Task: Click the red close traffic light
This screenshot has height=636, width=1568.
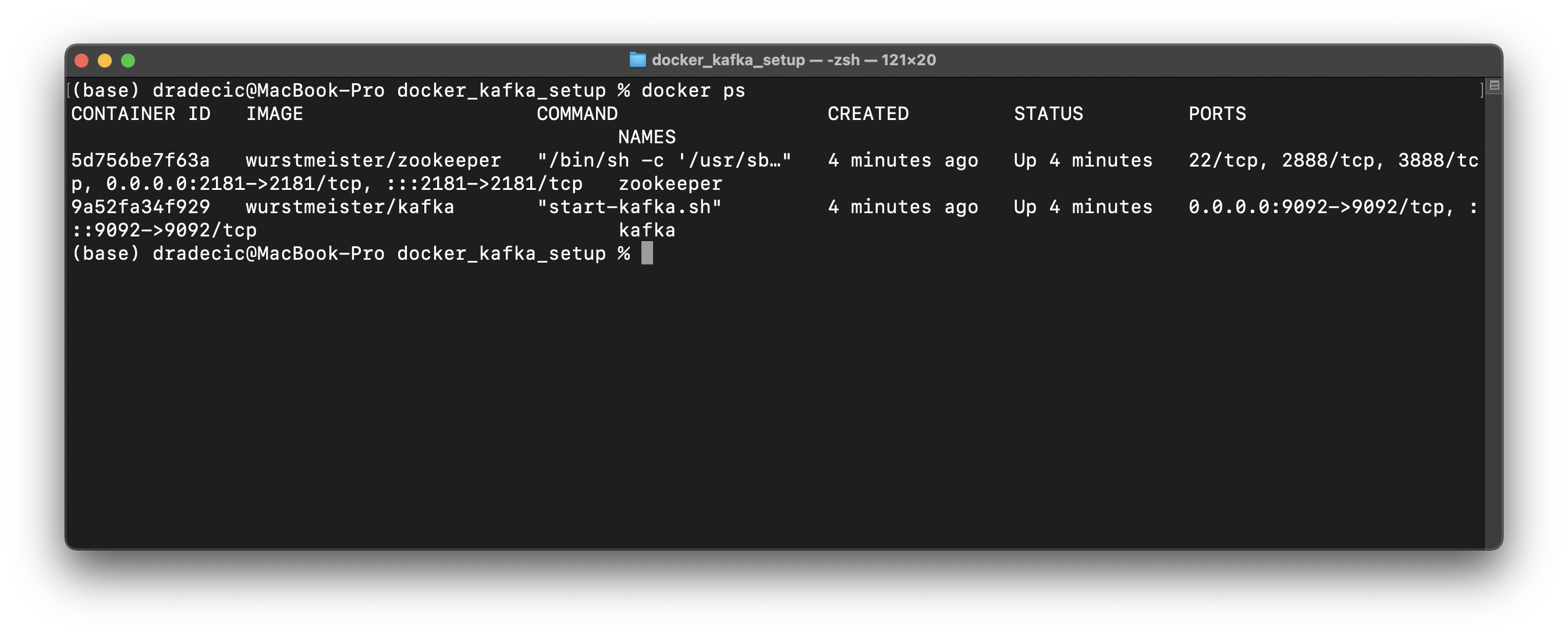Action: (x=81, y=60)
